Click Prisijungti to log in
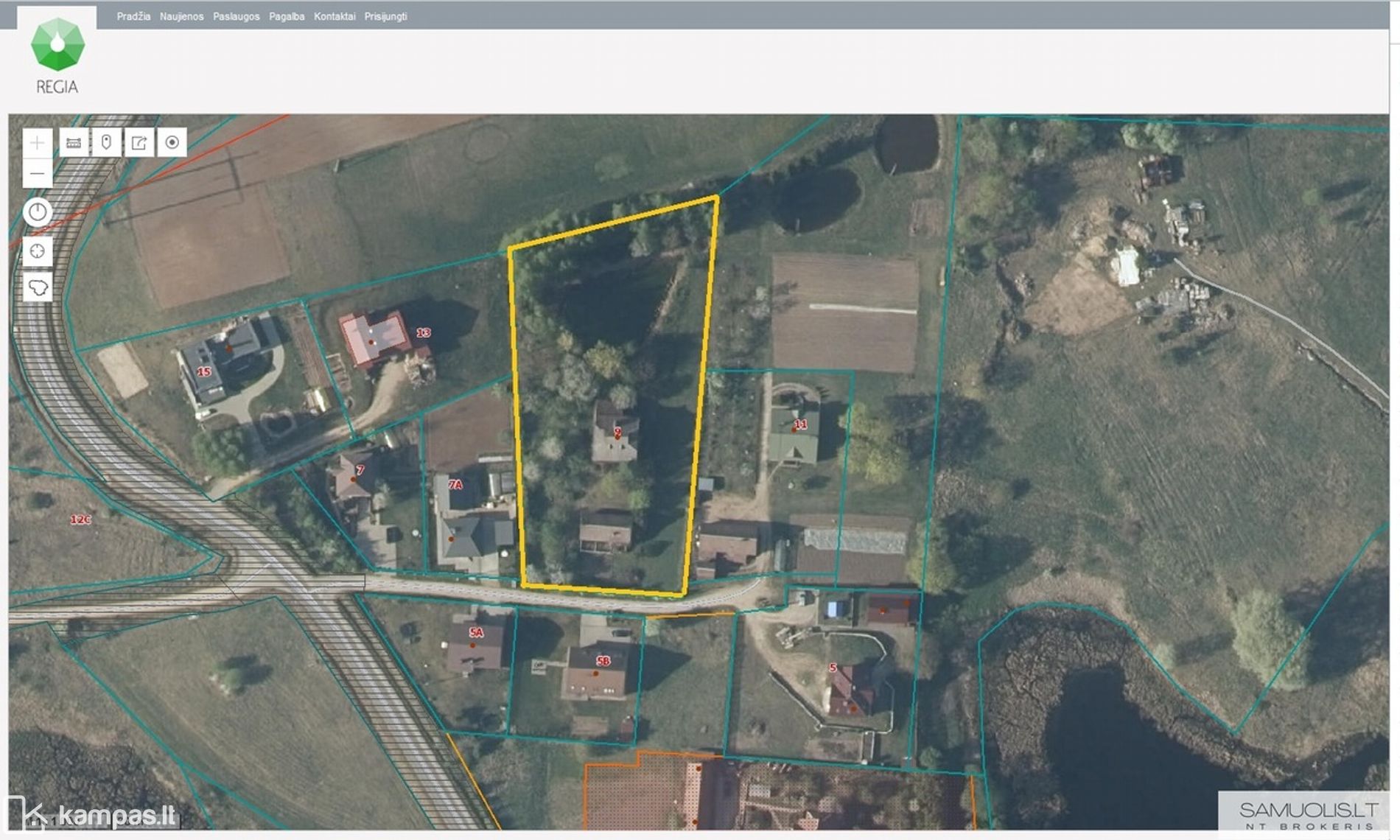 point(385,16)
